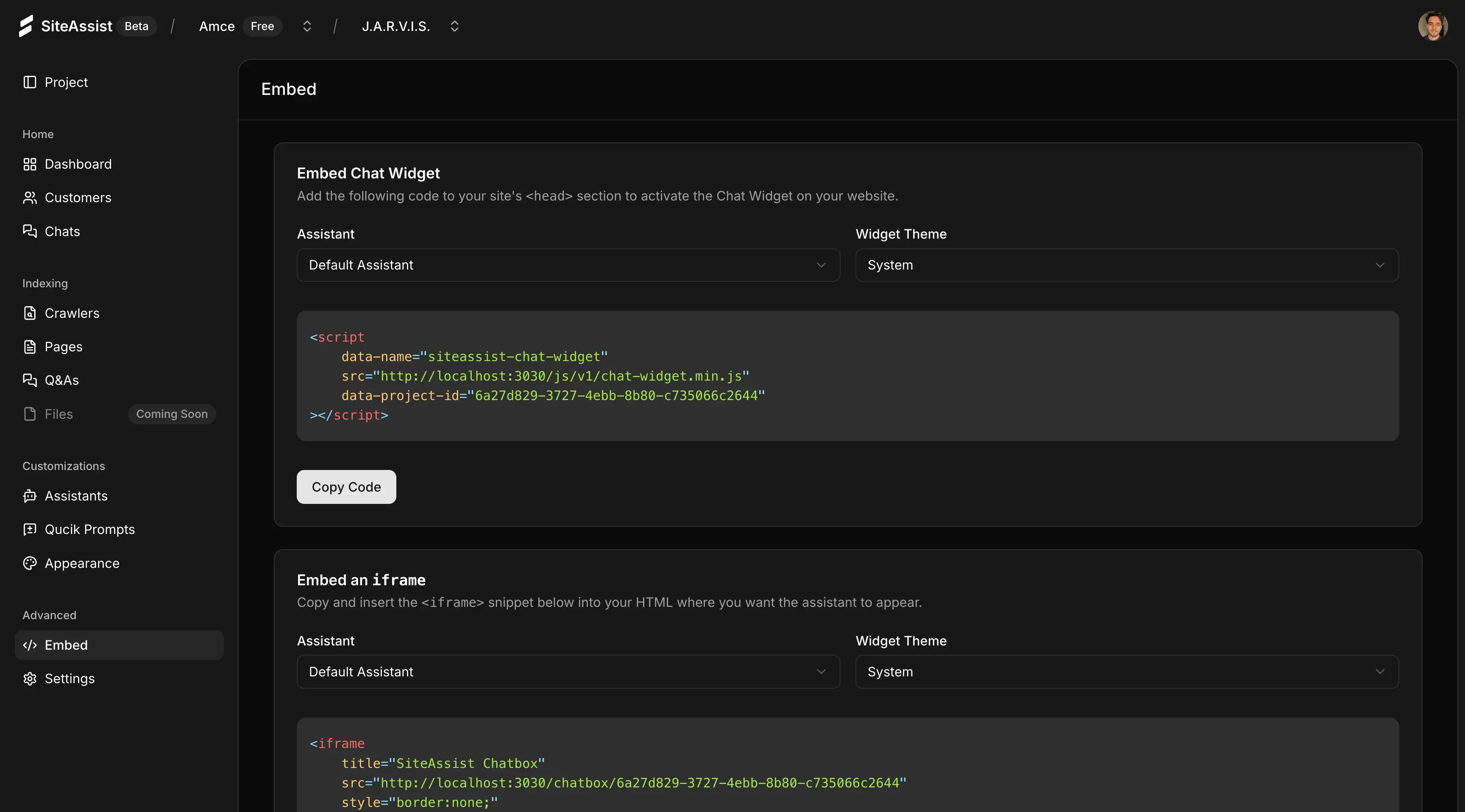
Task: Click the Dashboard grid icon
Action: [30, 164]
